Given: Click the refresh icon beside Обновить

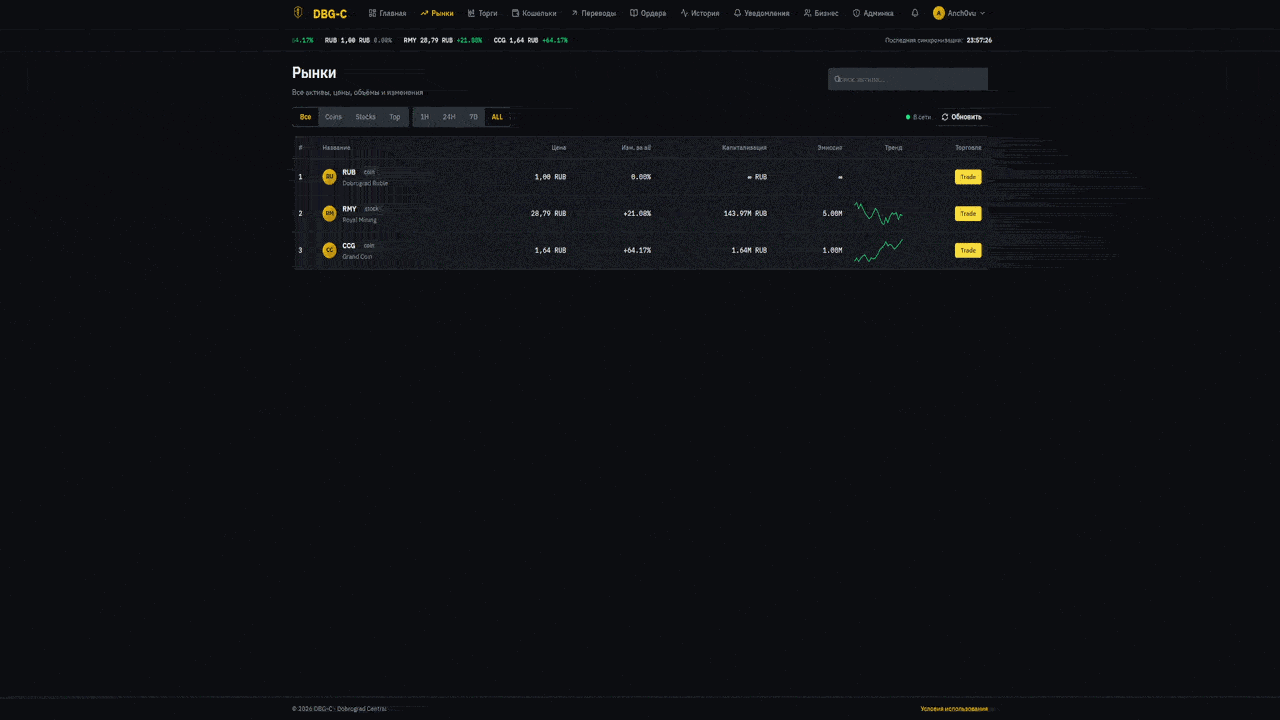Looking at the screenshot, I should (x=945, y=117).
